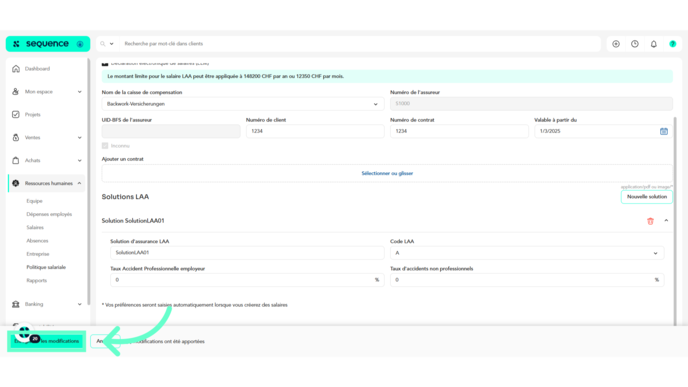Open Absences submenu item
Viewport: 688px width, 387px height.
[x=37, y=240]
